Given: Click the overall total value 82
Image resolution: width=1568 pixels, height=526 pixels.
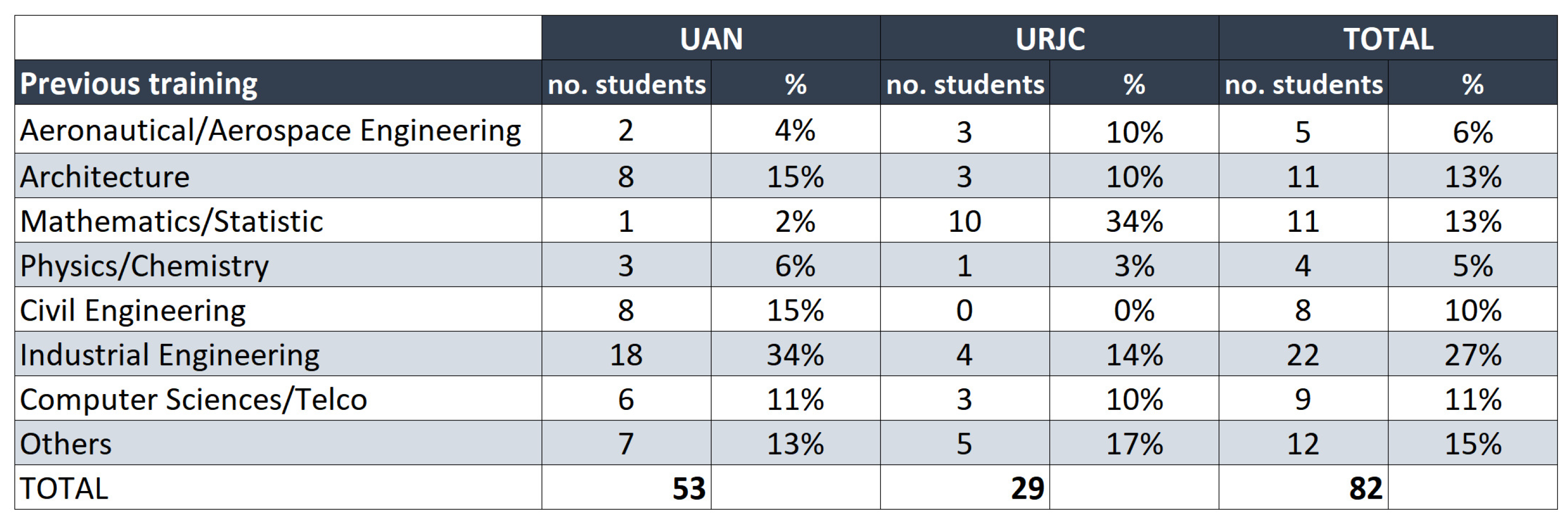Looking at the screenshot, I should tap(1365, 488).
